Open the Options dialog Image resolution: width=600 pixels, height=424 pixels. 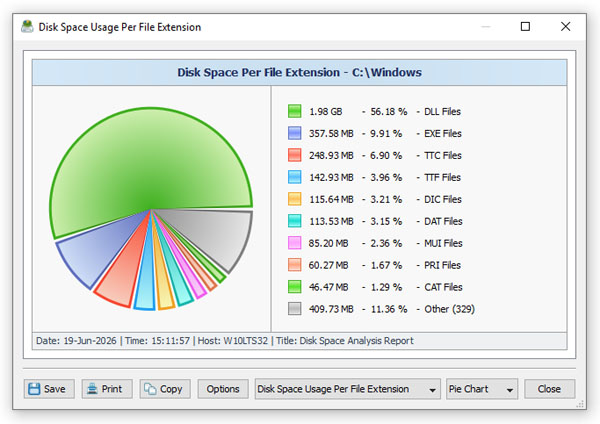coord(223,389)
